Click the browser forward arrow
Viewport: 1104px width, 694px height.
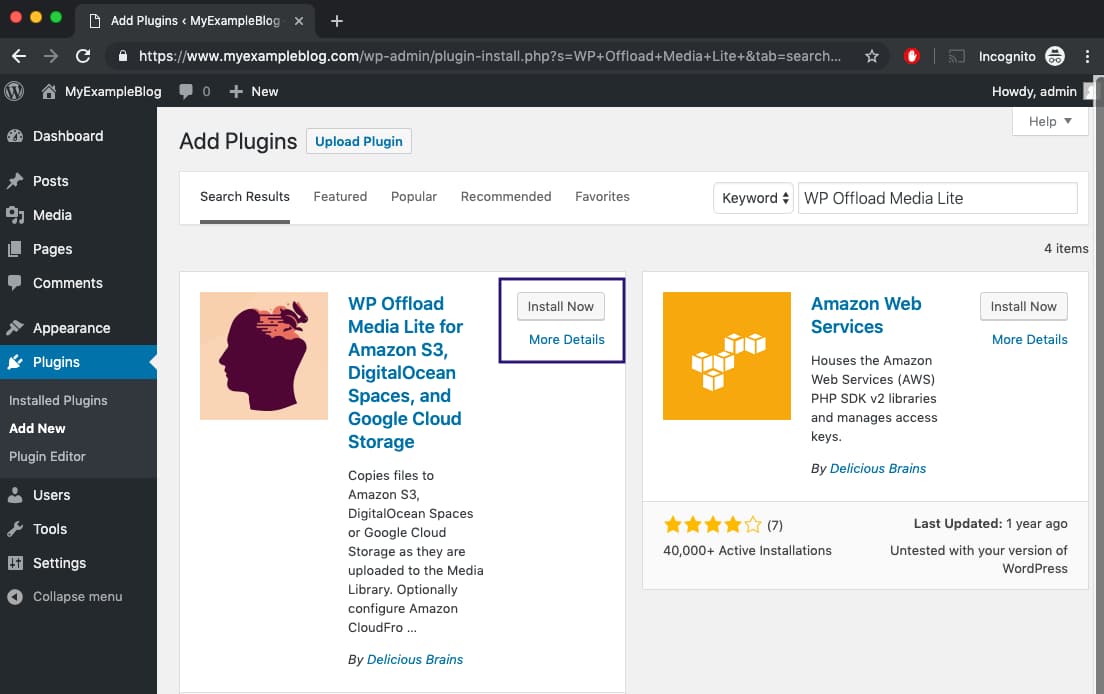click(x=51, y=56)
